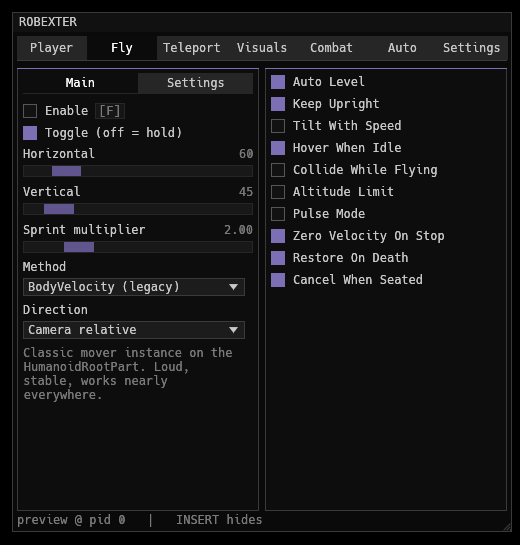Screen dimensions: 520x545
Task: Open the Fly Settings sub-tab
Action: click(195, 83)
